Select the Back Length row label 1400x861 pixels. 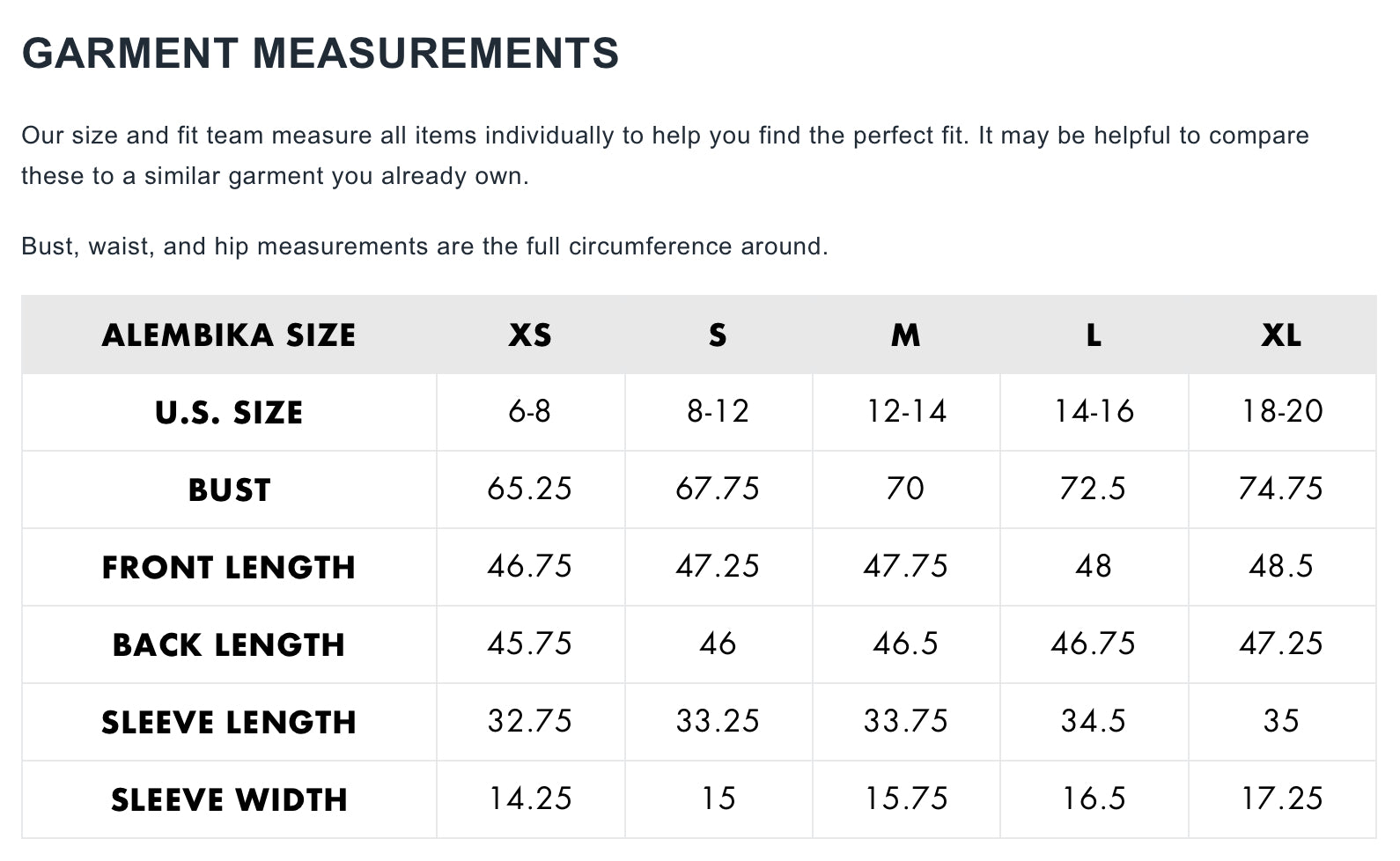coord(229,644)
